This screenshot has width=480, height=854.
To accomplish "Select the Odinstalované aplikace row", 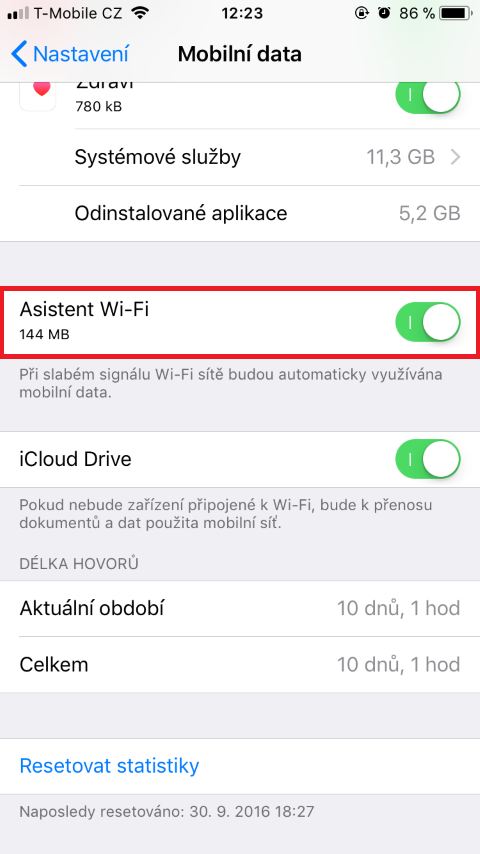I will tap(240, 214).
